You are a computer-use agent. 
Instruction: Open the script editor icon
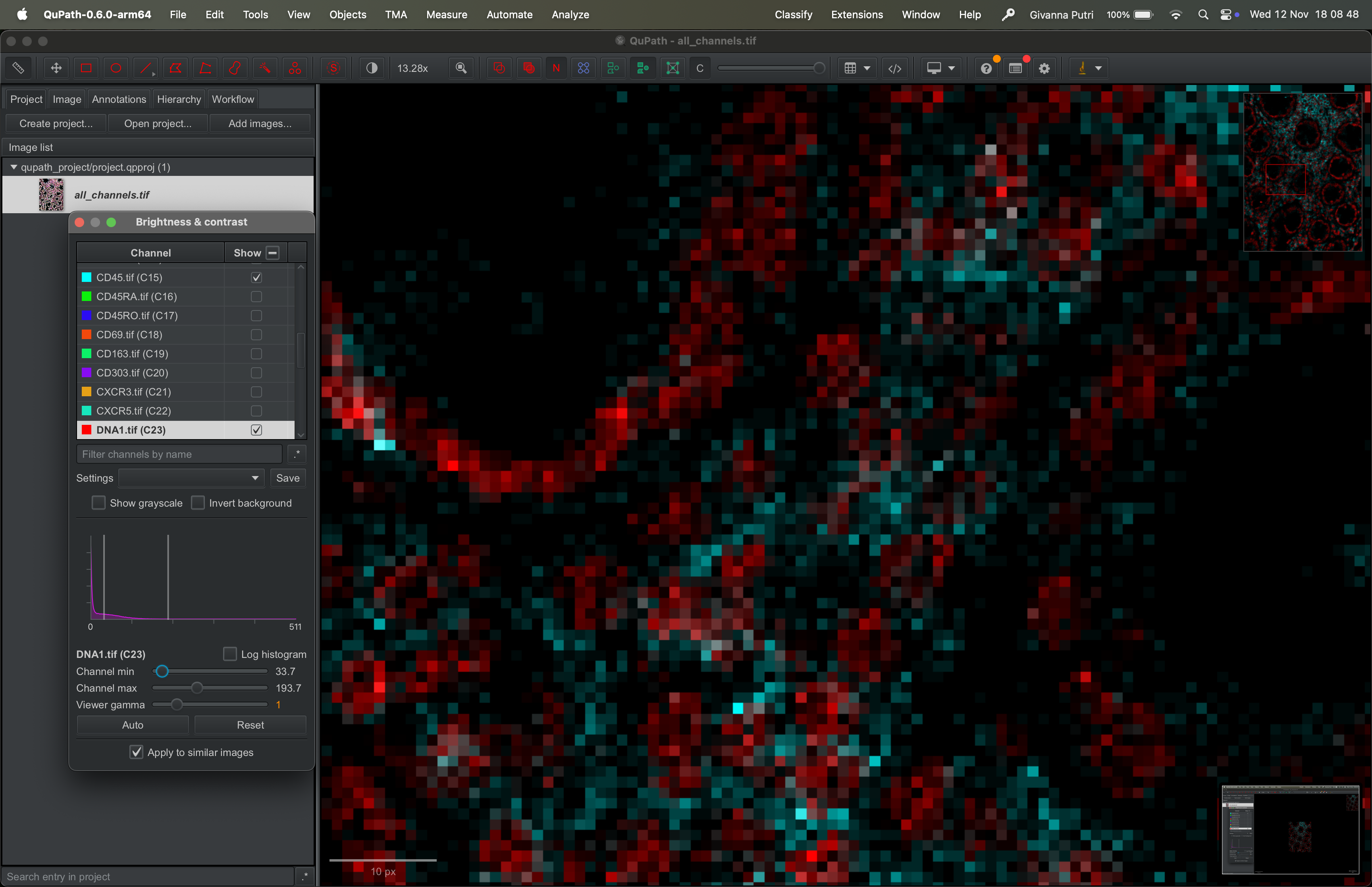point(894,68)
